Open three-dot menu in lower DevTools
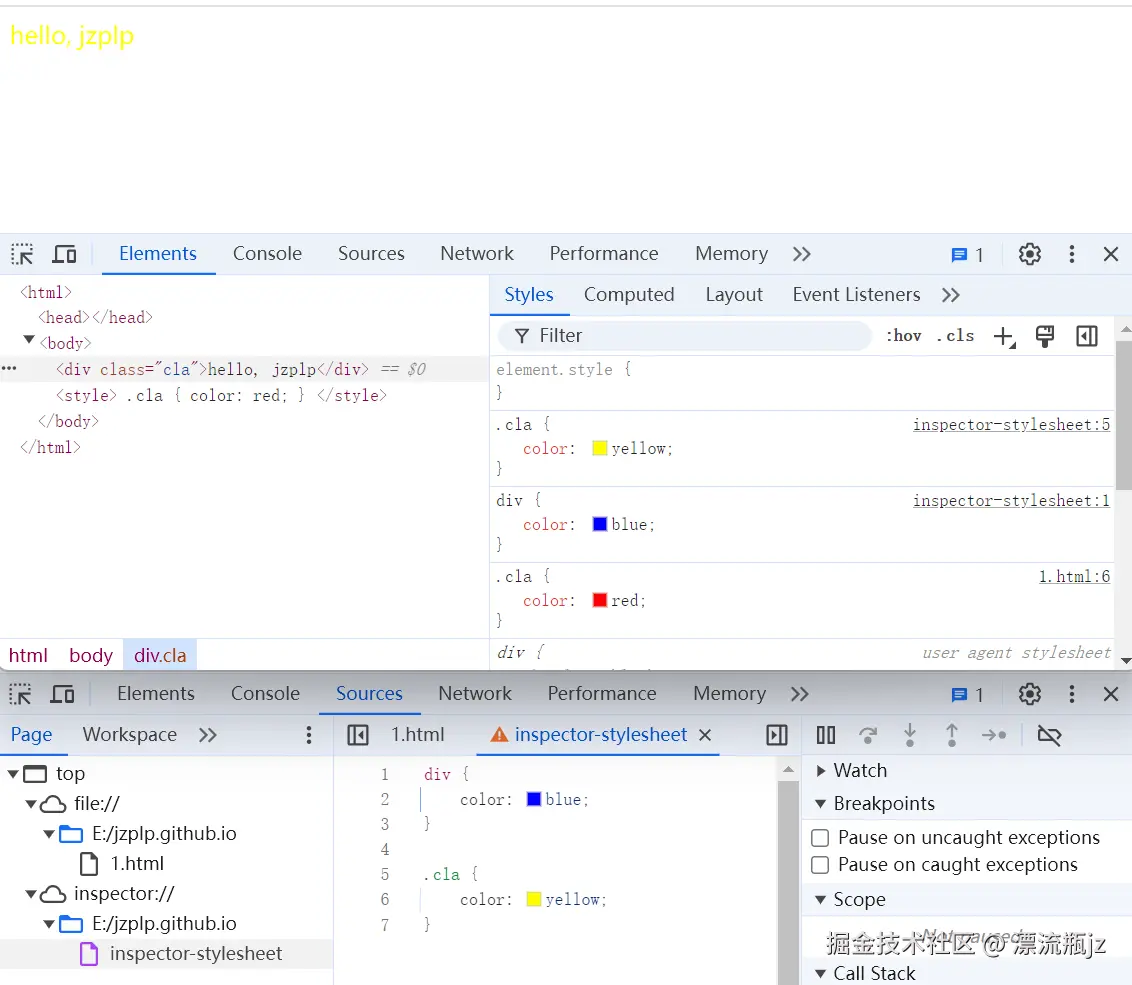Viewport: 1132px width, 985px height. pyautogui.click(x=1071, y=694)
